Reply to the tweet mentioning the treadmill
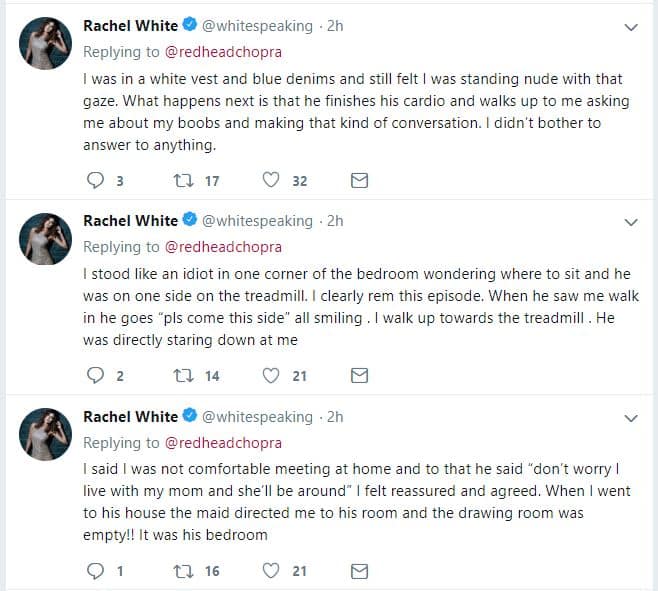The height and width of the screenshot is (591, 658). click(x=96, y=376)
